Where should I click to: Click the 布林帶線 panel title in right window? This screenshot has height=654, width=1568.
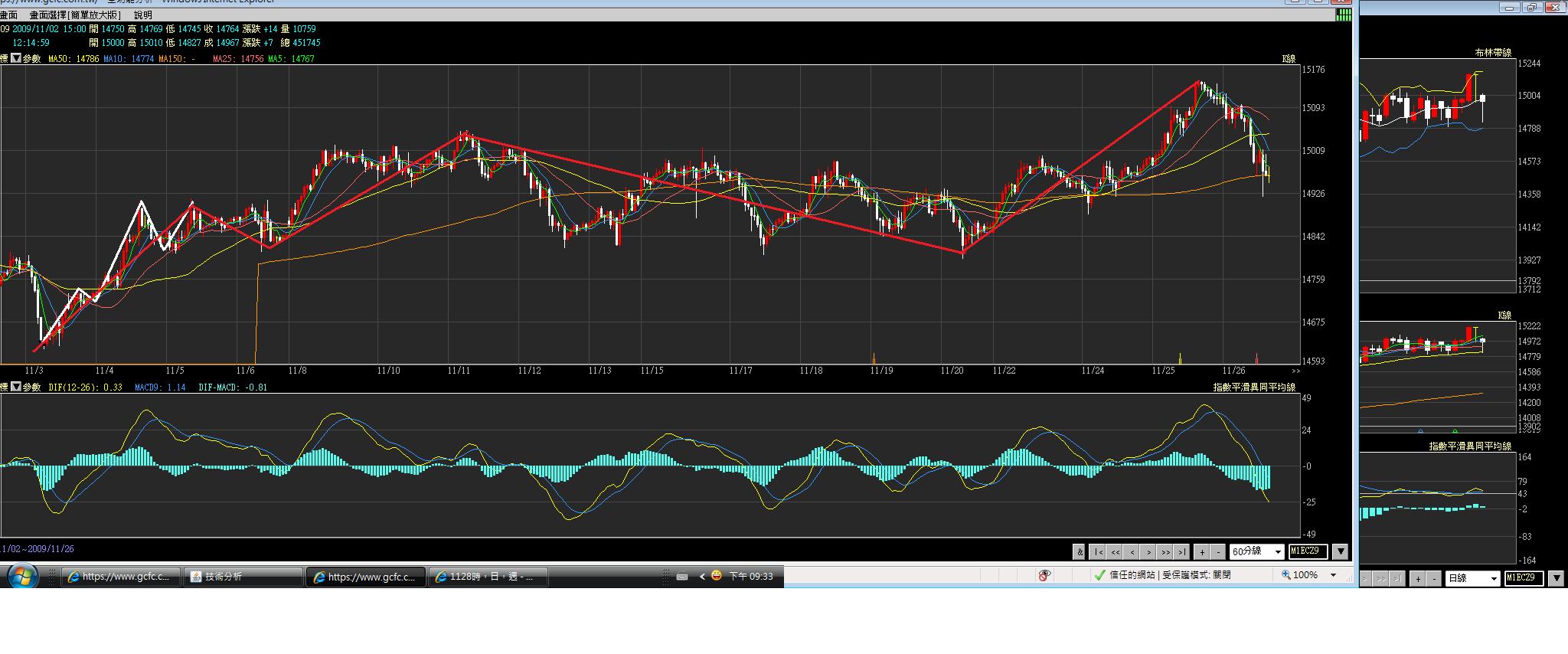click(x=1493, y=53)
